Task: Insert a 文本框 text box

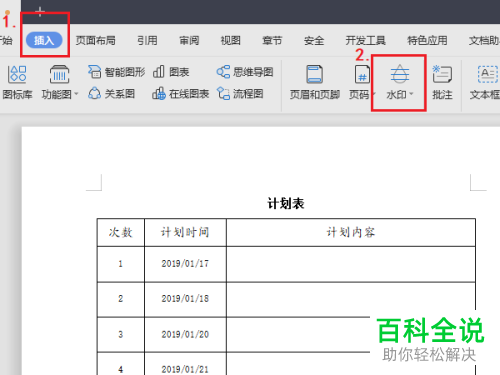Action: point(485,83)
